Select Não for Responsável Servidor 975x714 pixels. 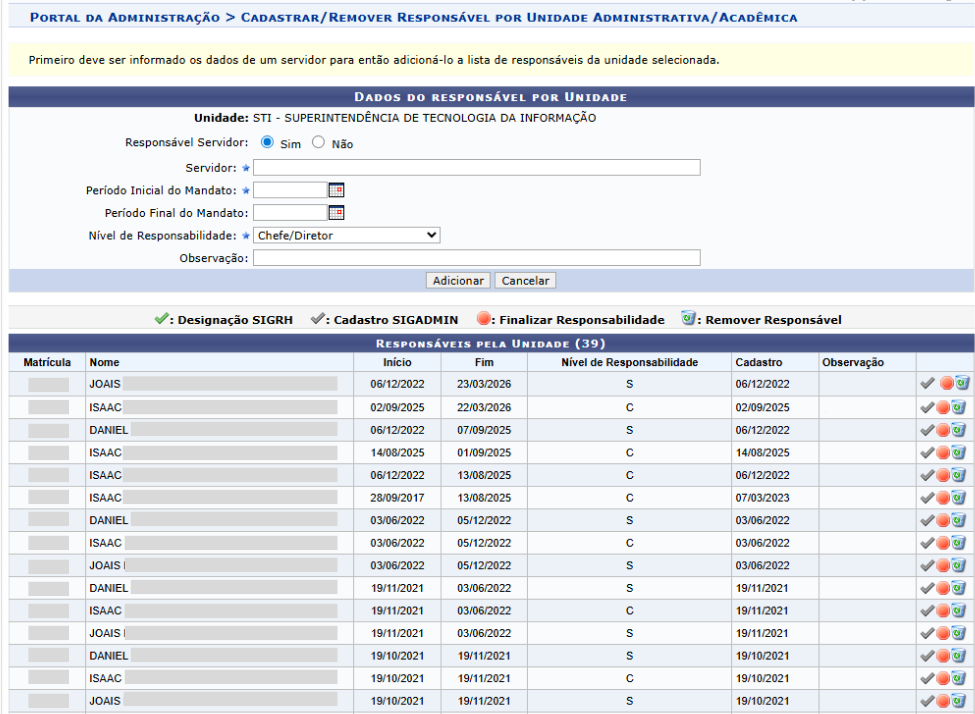319,143
